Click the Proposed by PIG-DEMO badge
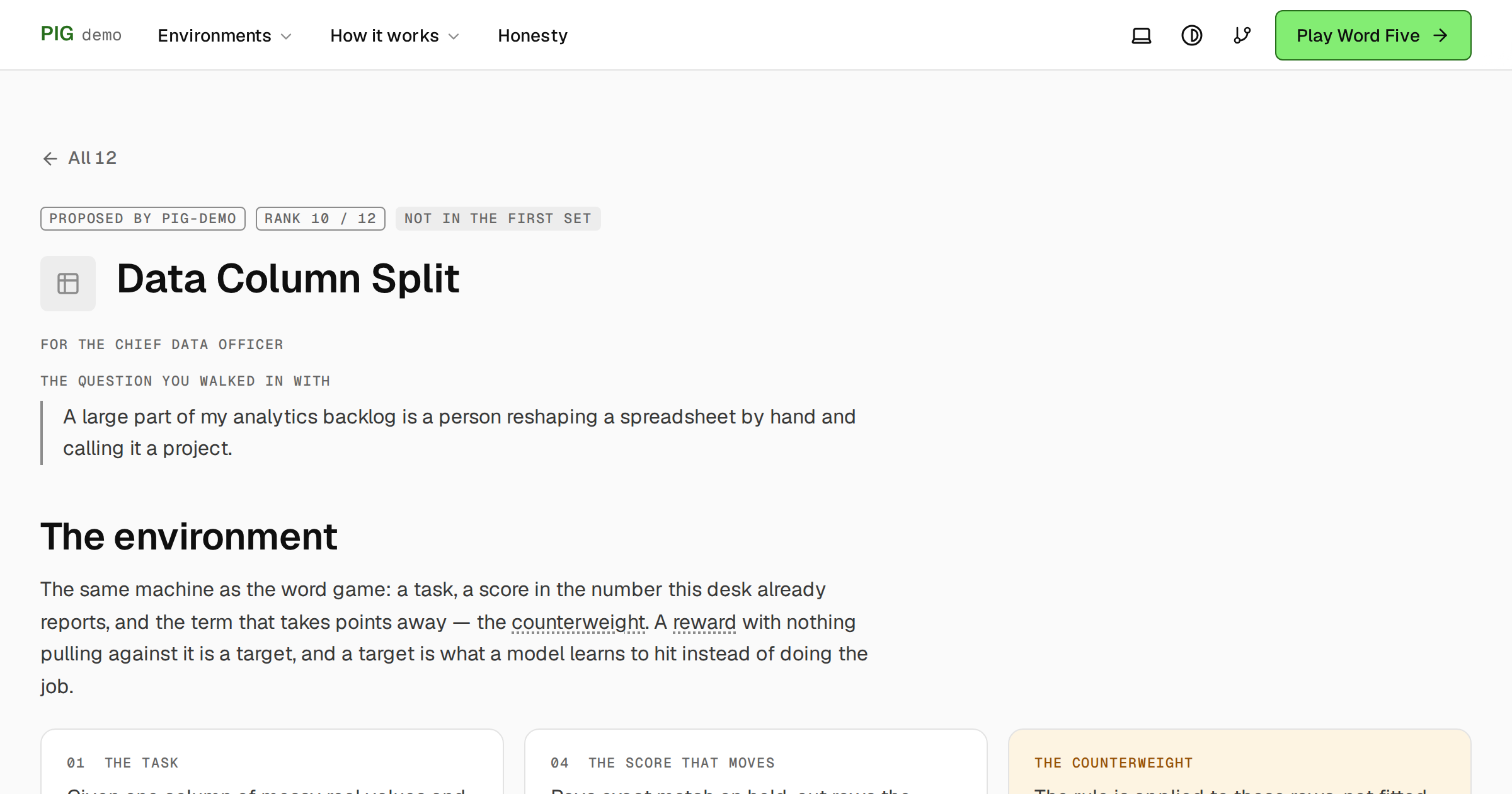The image size is (1512, 794). (x=143, y=219)
